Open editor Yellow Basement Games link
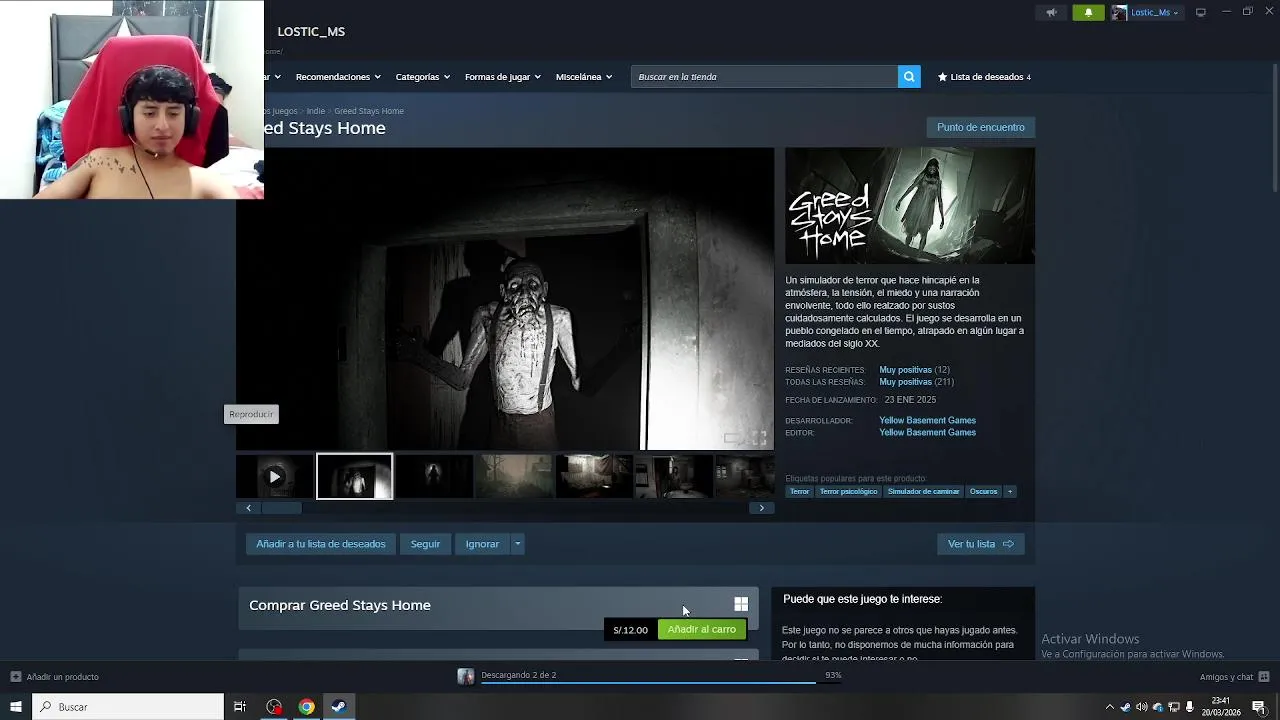Image resolution: width=1280 pixels, height=720 pixels. click(x=927, y=433)
